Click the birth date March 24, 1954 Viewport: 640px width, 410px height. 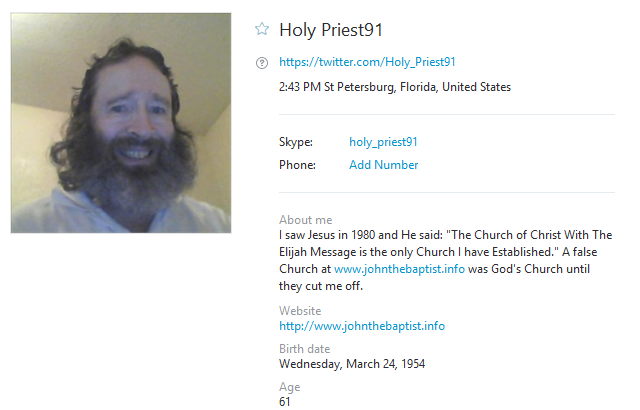[x=351, y=363]
